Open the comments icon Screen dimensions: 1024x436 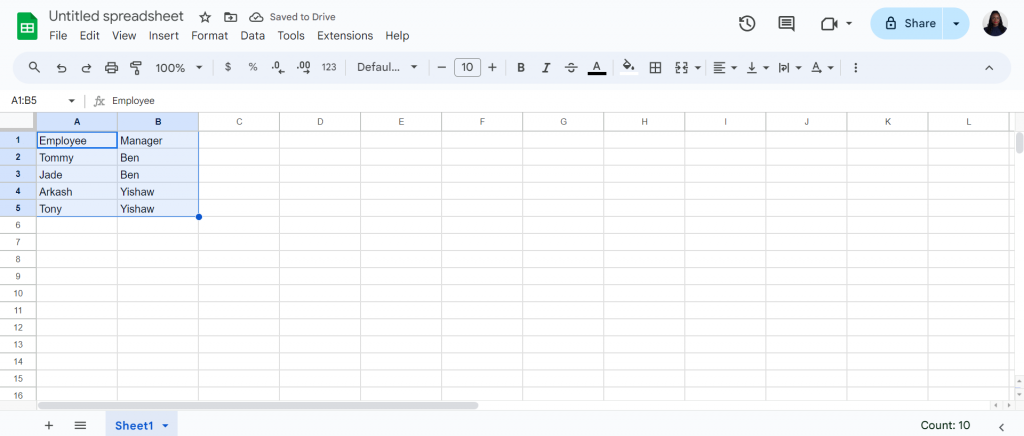click(786, 24)
